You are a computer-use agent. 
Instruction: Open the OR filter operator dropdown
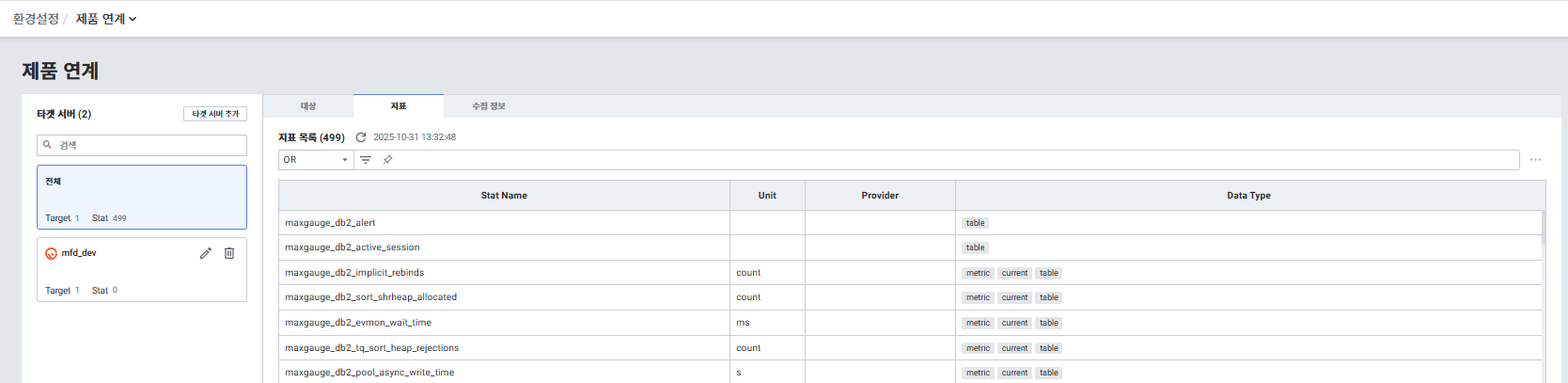[x=316, y=160]
